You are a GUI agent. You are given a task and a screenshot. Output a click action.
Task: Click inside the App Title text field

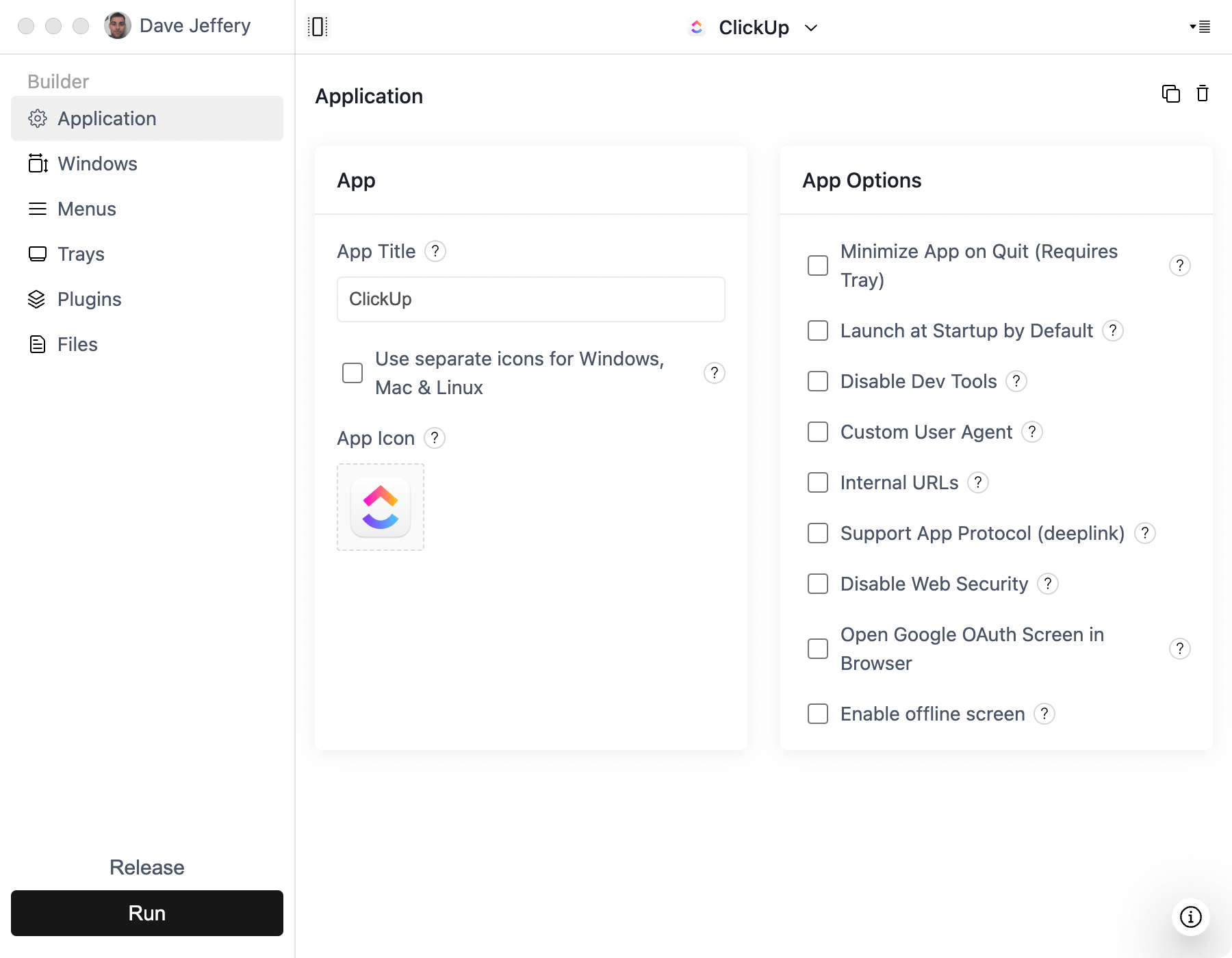click(530, 299)
